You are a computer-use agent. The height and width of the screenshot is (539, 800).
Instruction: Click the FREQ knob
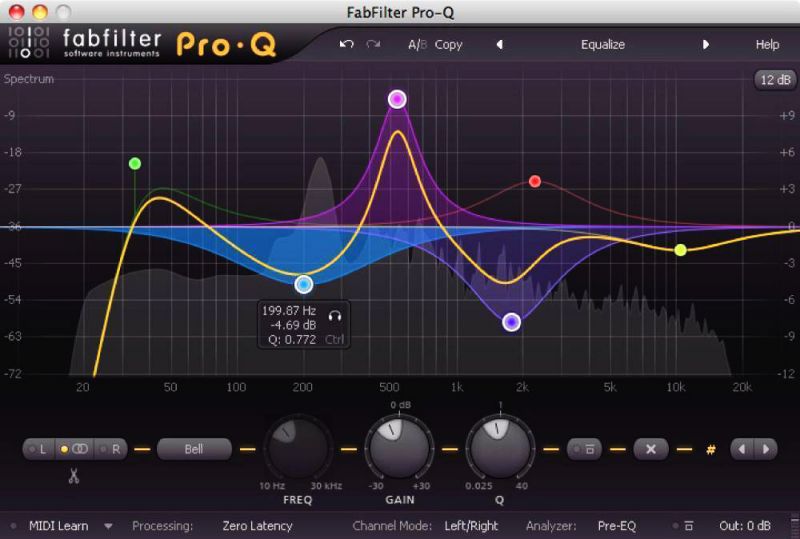tap(297, 448)
